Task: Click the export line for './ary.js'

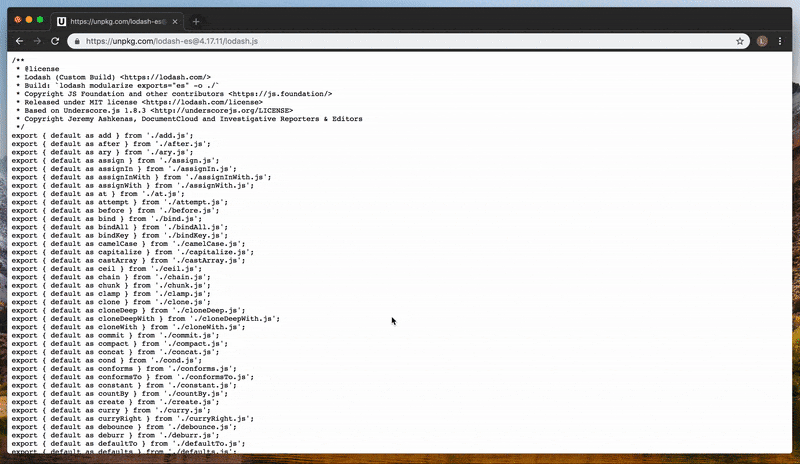Action: click(x=103, y=152)
